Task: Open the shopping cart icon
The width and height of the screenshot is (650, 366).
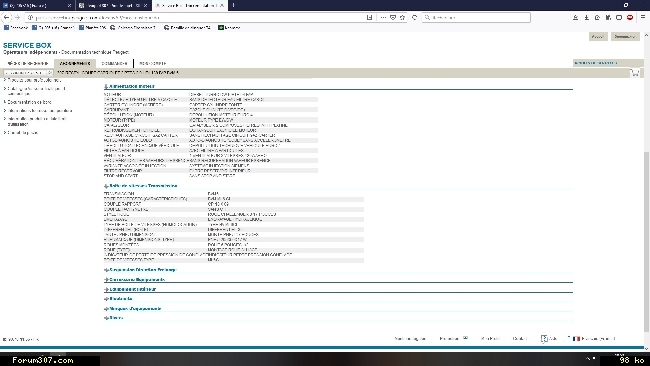Action: click(x=635, y=73)
